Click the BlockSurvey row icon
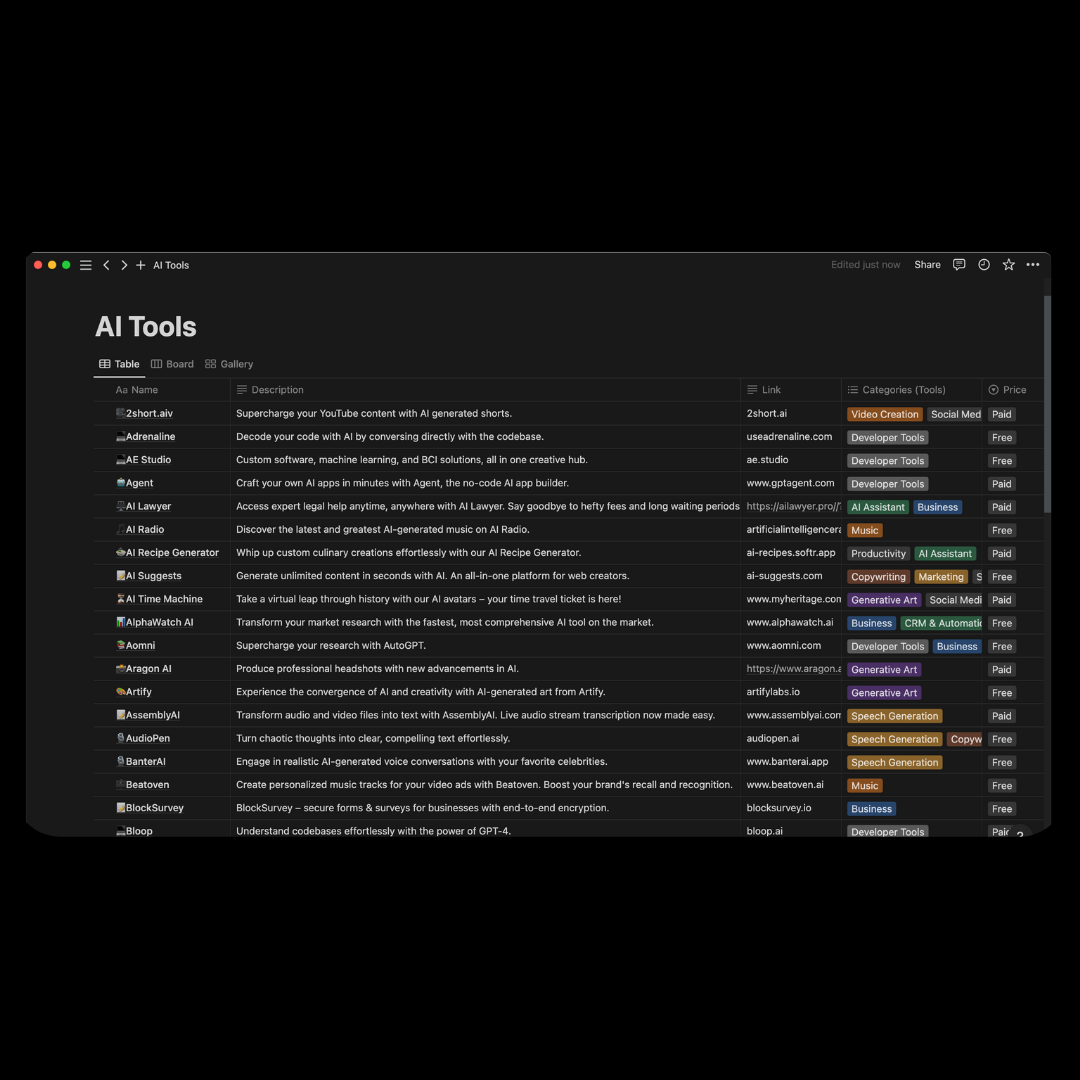The height and width of the screenshot is (1080, 1080). (x=121, y=807)
